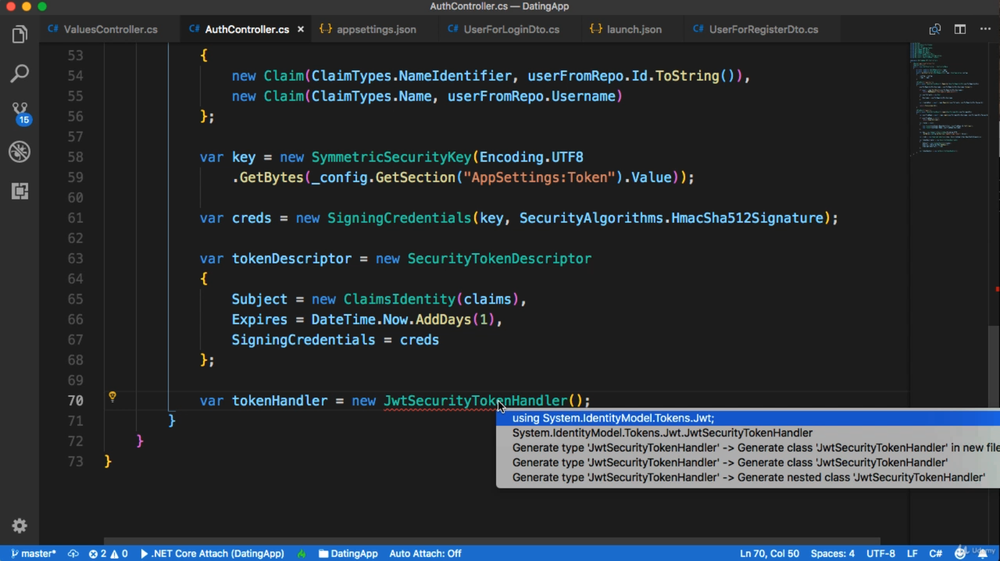1000x561 pixels.
Task: Click the open changes icon in tab bar
Action: (935, 29)
